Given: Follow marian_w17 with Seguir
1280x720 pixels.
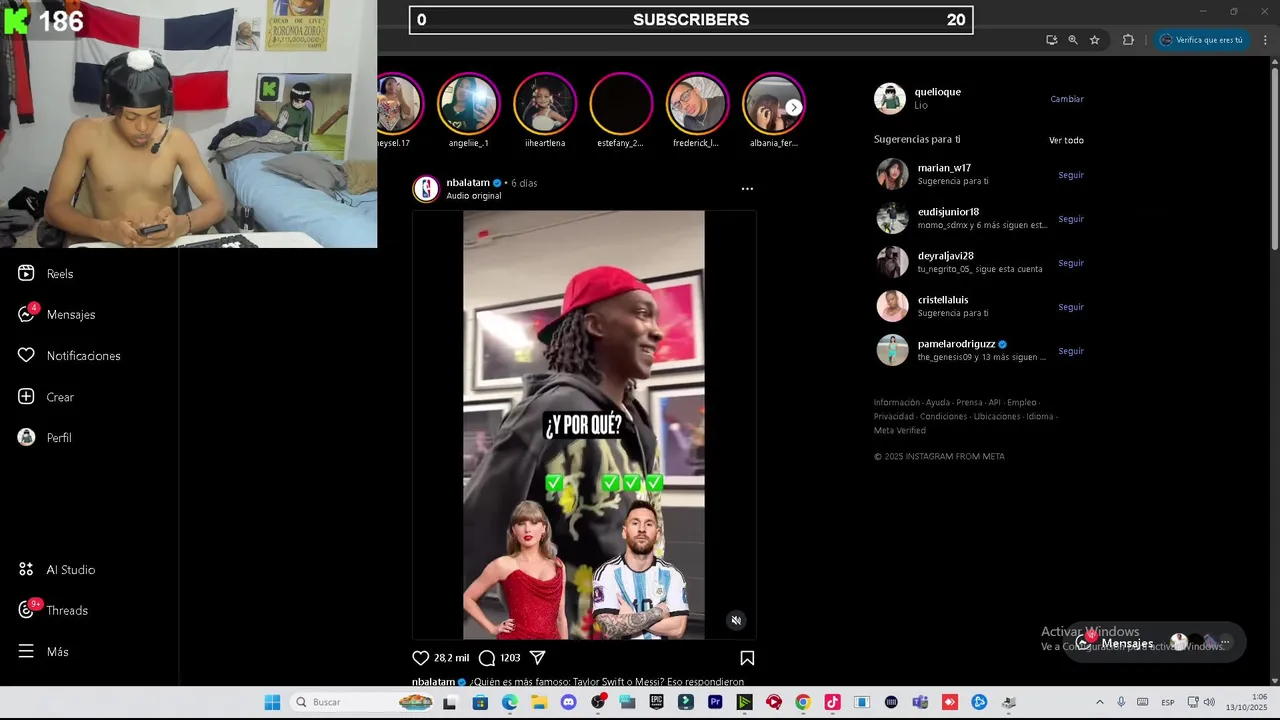Looking at the screenshot, I should (1071, 175).
